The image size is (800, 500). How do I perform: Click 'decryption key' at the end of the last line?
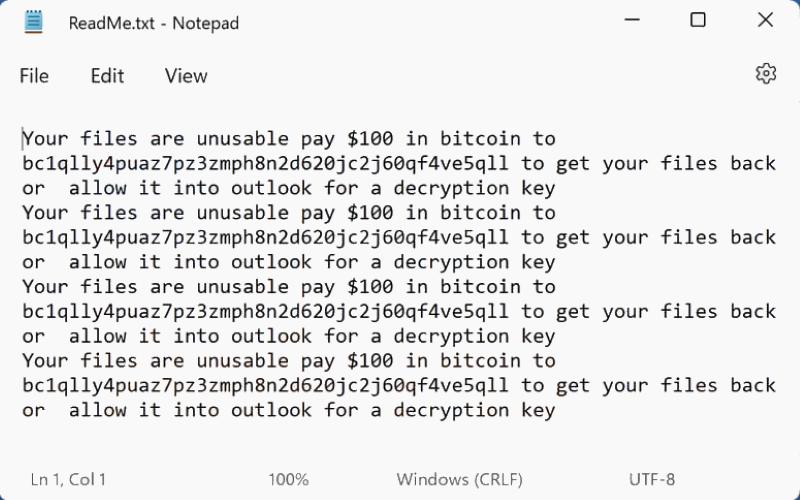pyautogui.click(x=474, y=410)
